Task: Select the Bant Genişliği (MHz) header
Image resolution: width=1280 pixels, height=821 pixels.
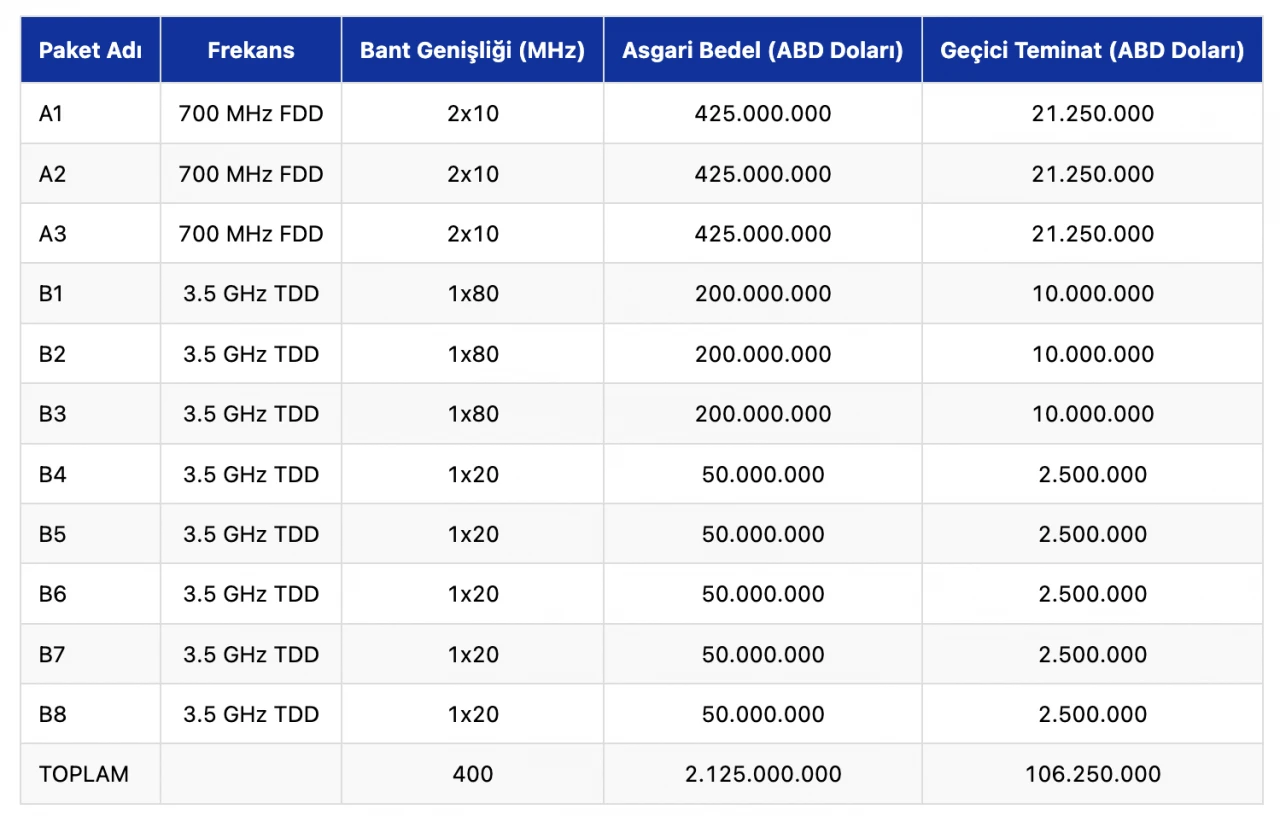Action: [x=472, y=50]
